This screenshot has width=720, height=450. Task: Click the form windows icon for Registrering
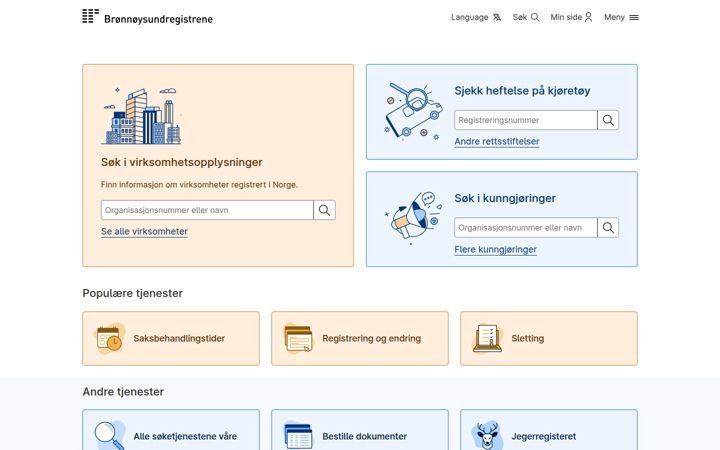coord(298,338)
